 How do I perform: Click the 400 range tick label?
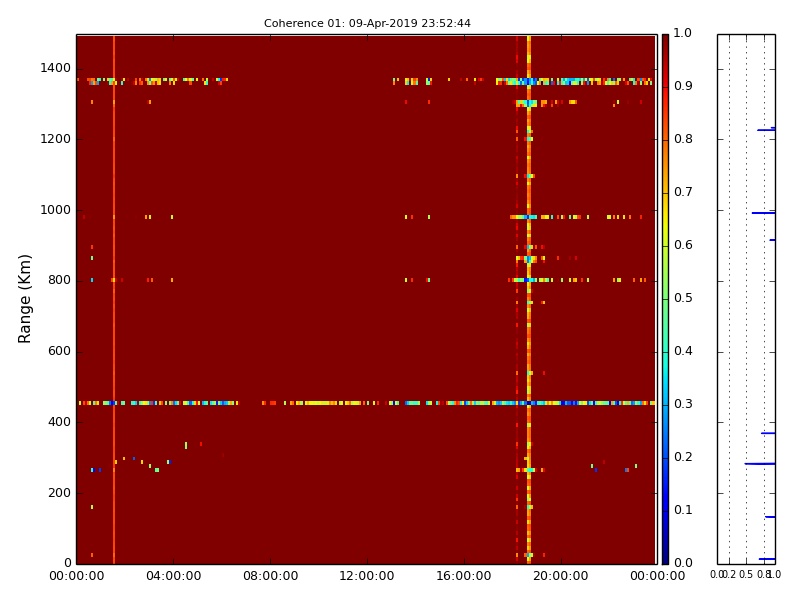(x=59, y=422)
